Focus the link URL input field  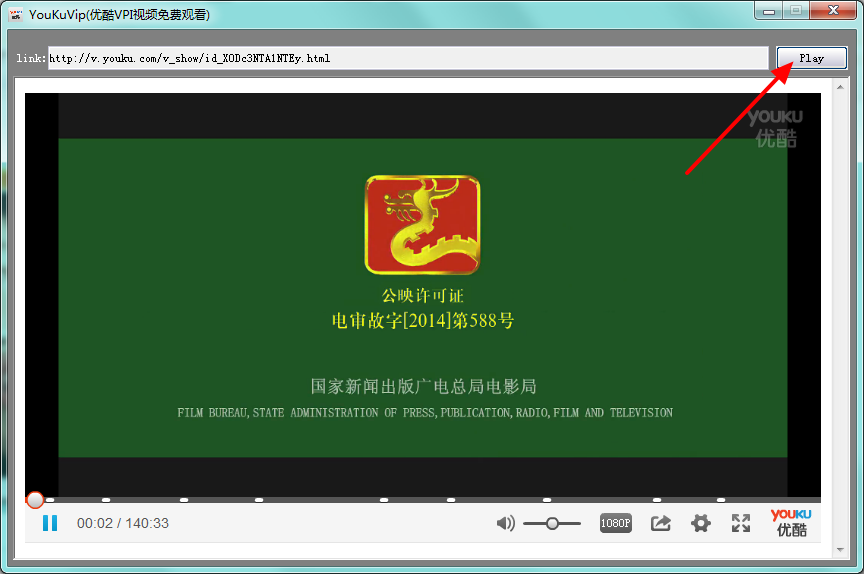[408, 58]
